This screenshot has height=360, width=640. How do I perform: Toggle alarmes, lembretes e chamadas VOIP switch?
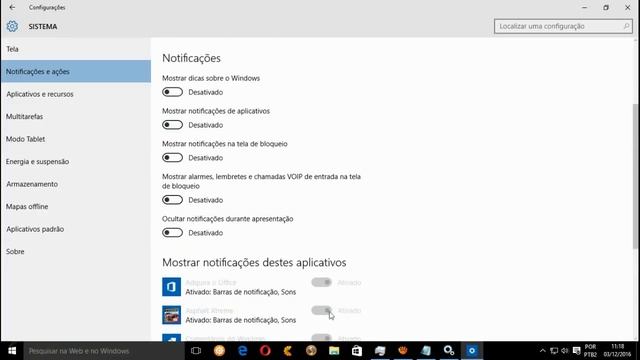[x=172, y=200]
